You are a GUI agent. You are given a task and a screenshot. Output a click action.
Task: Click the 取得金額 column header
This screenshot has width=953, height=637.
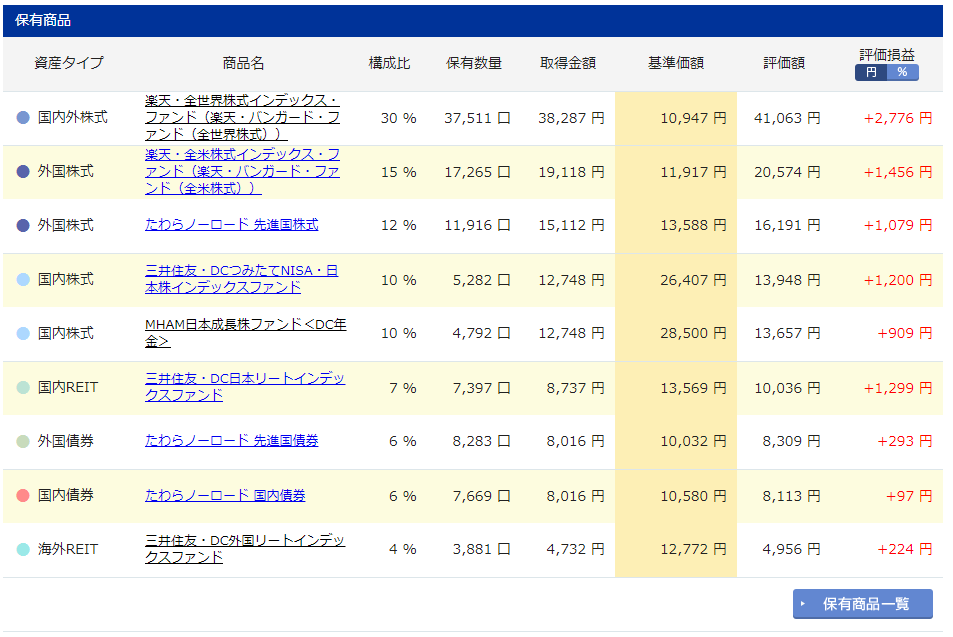568,63
